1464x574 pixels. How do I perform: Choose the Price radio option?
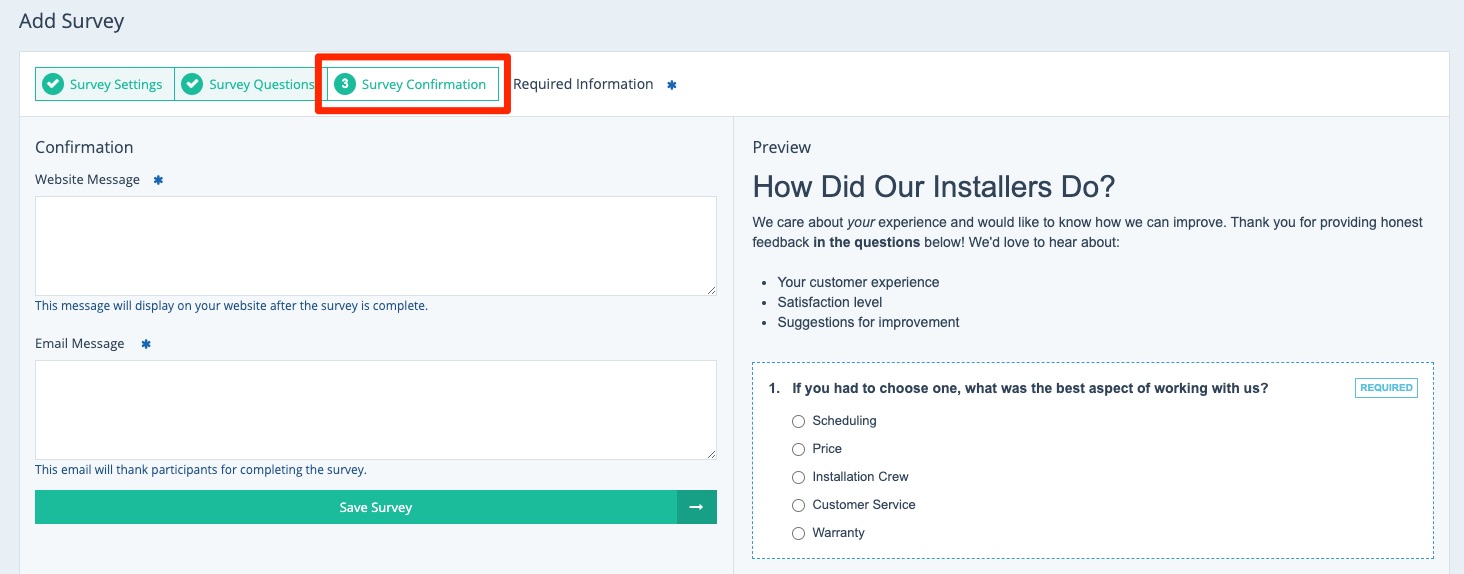pyautogui.click(x=798, y=450)
